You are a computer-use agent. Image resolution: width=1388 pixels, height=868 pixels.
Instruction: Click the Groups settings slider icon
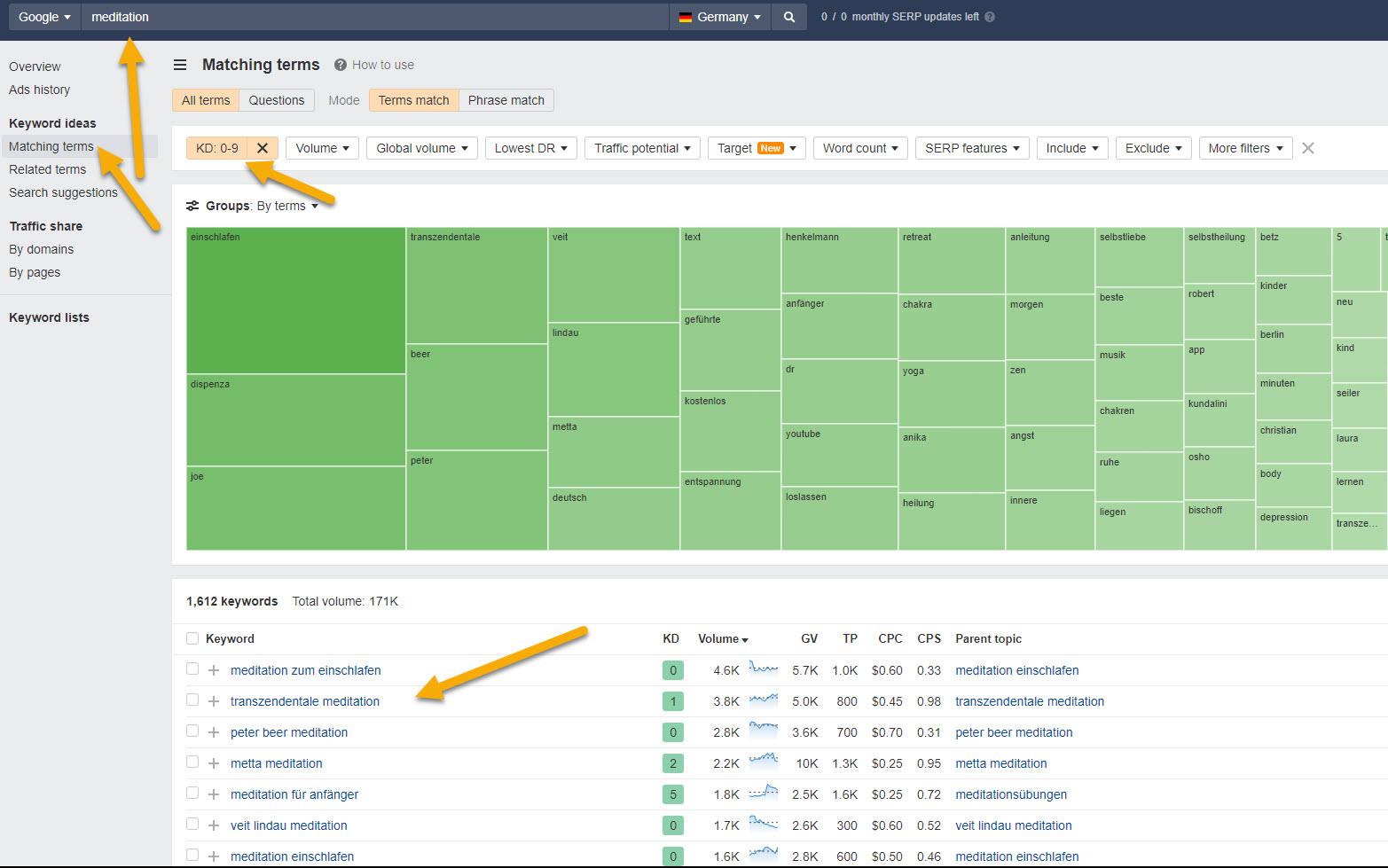point(192,206)
